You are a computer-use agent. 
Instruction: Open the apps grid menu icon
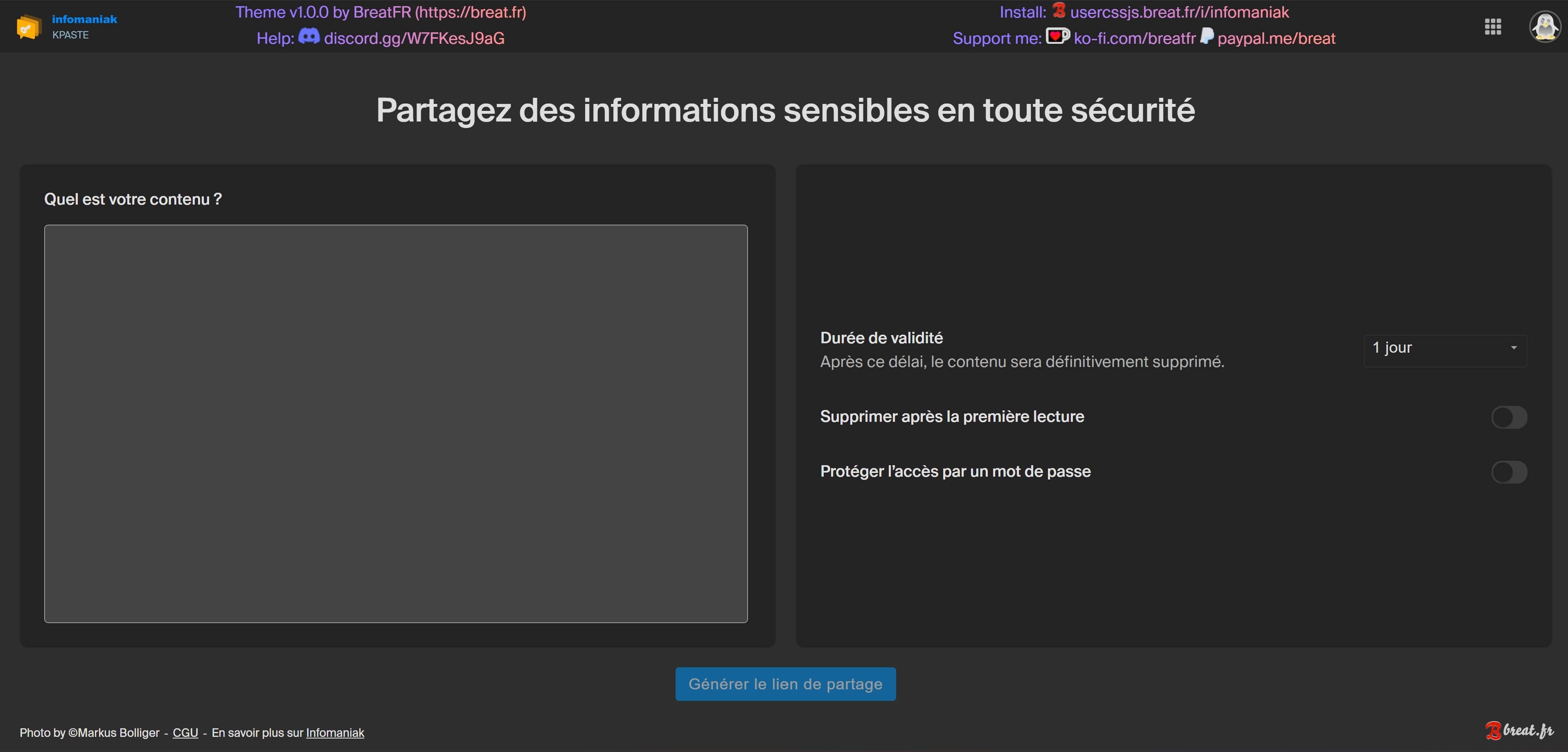coord(1493,26)
